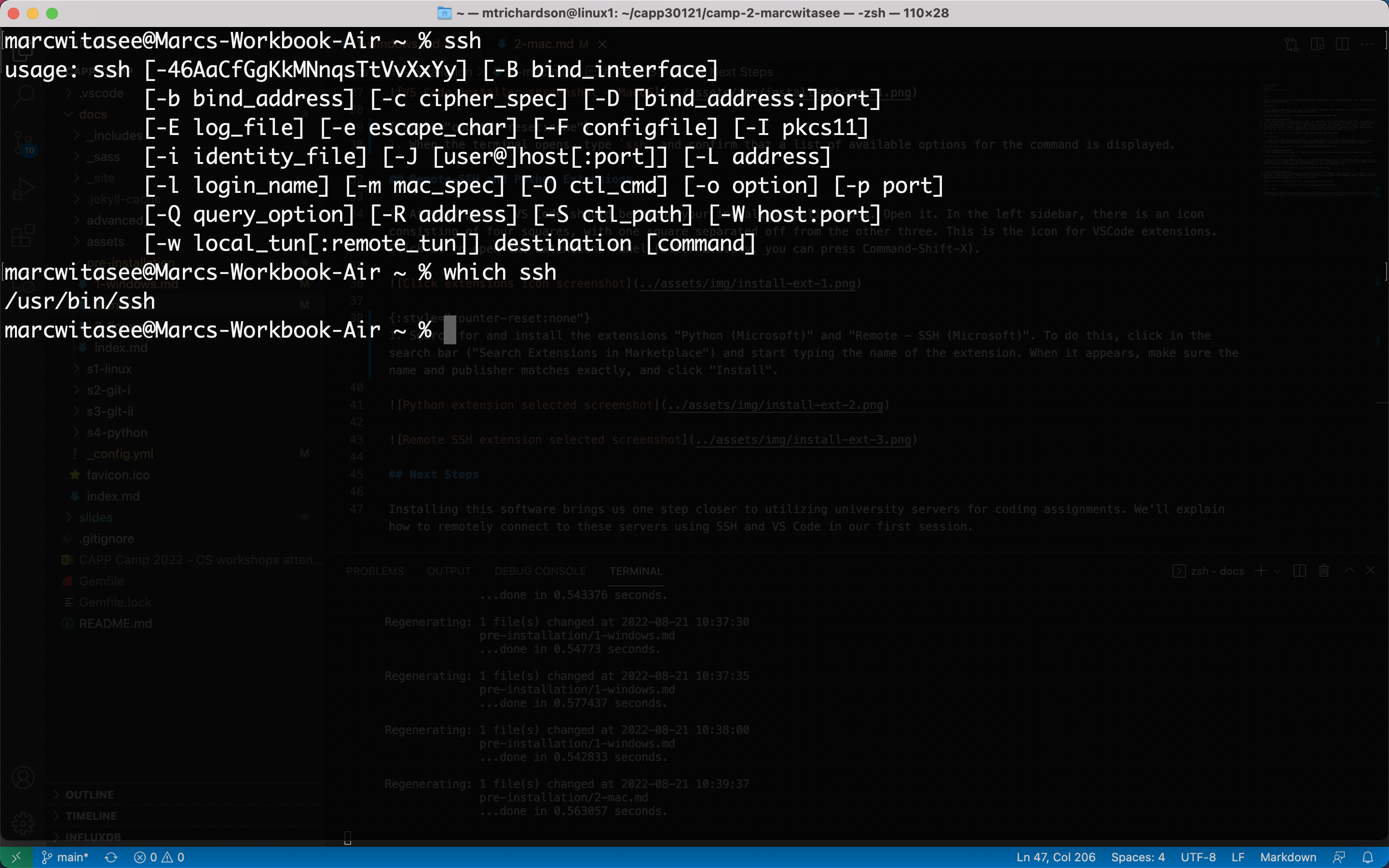The image size is (1389, 868).
Task: Open the Manage gear icon in activity bar
Action: (23, 823)
